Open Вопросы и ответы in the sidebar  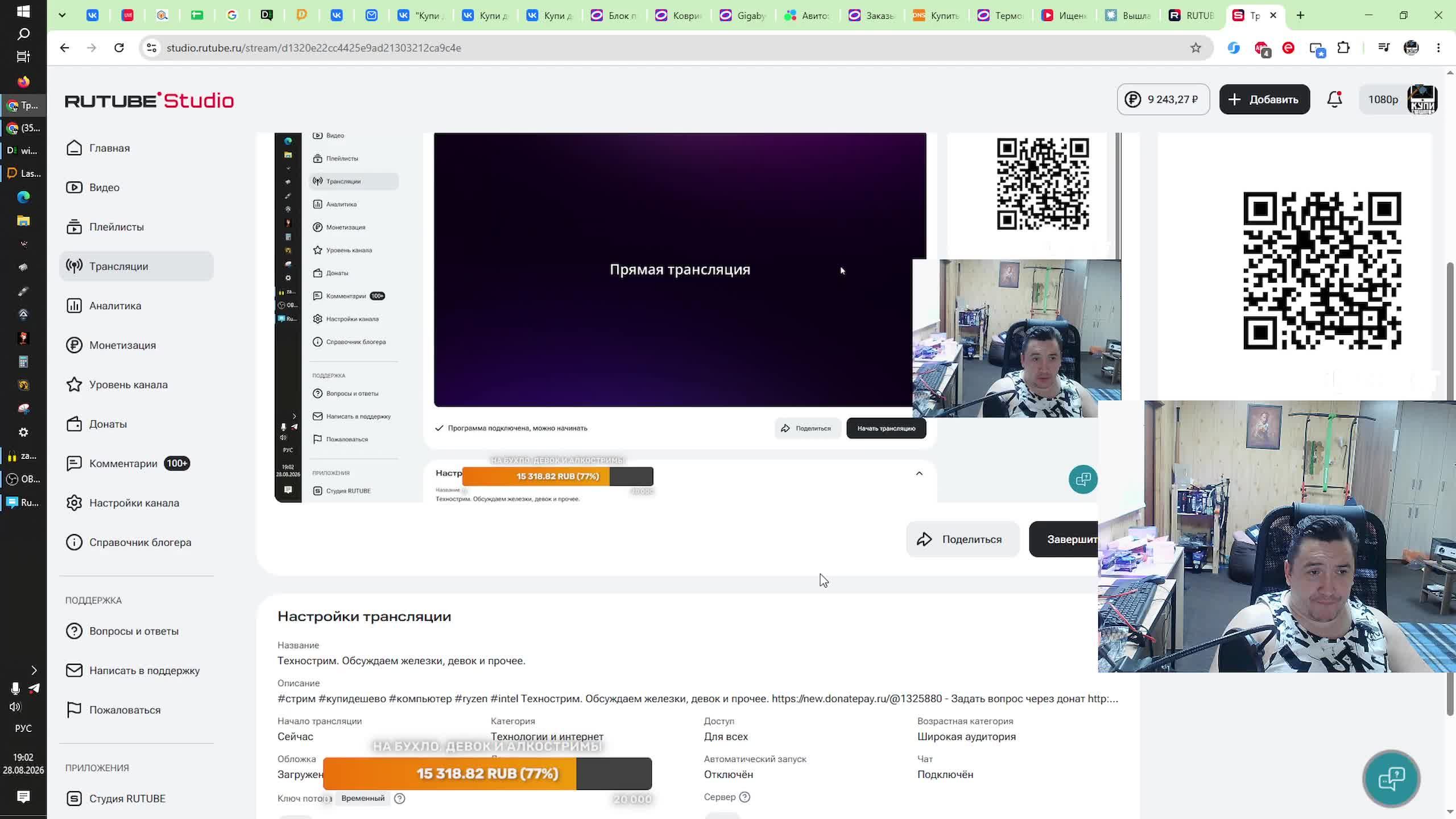[136, 631]
